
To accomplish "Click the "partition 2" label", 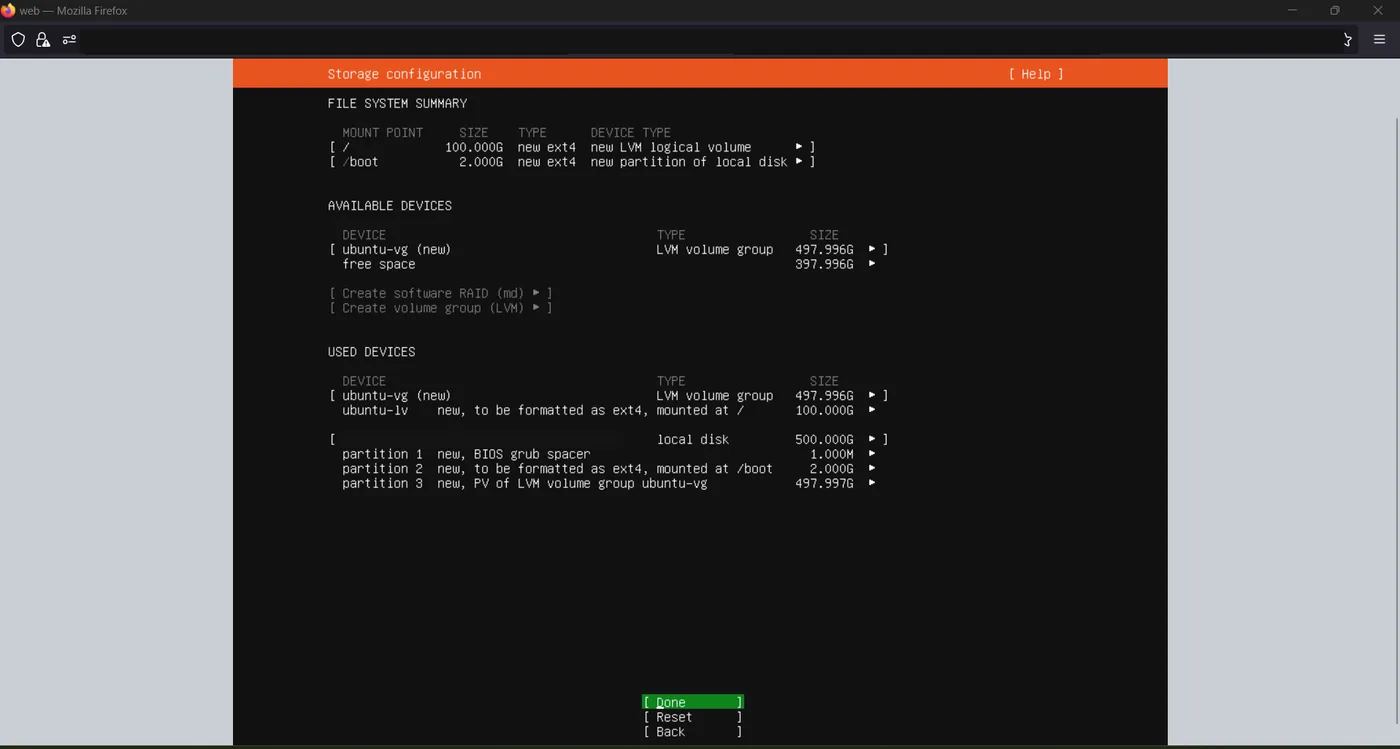I will pos(382,469).
